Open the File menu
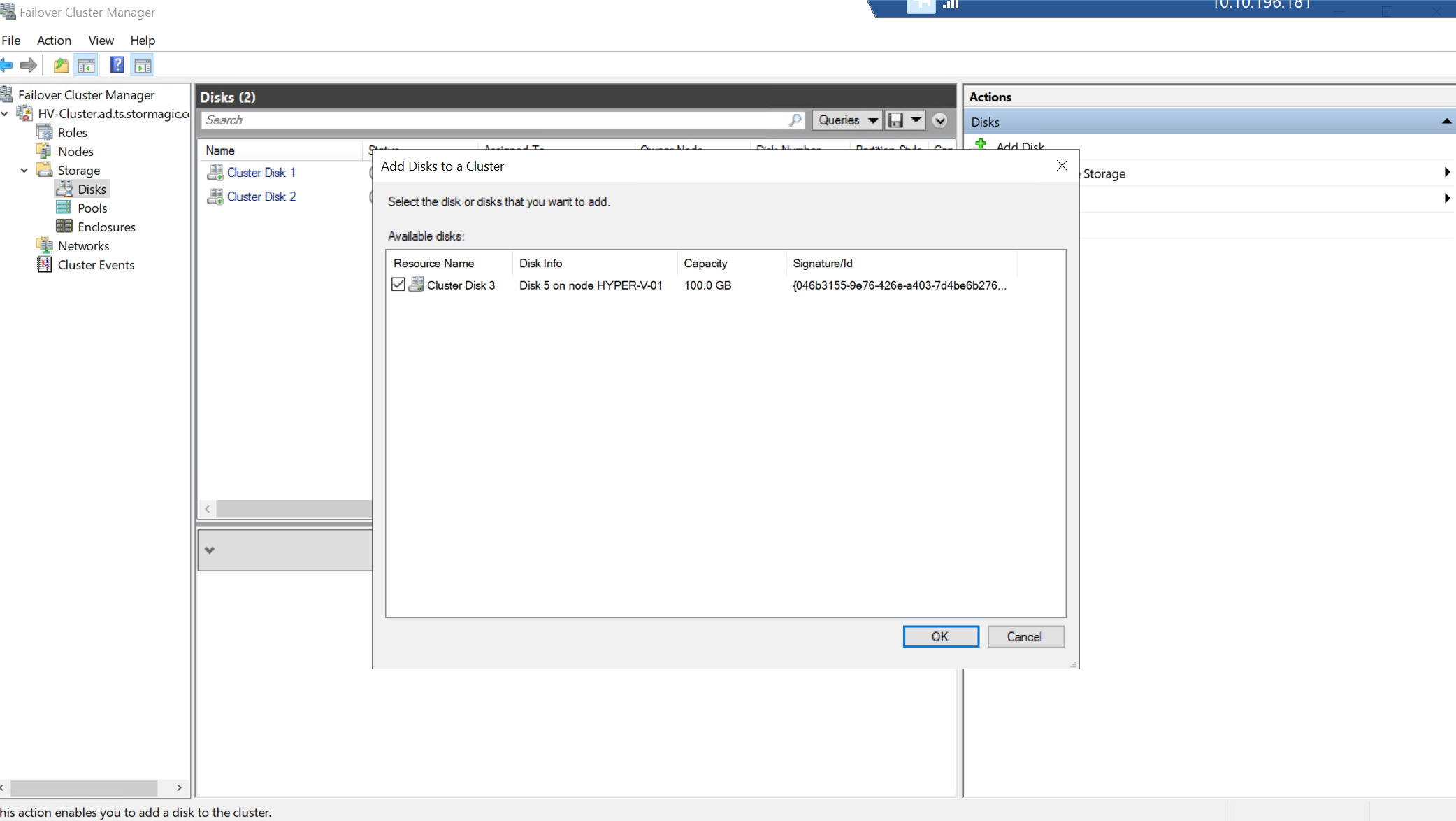The width and height of the screenshot is (1456, 821). [11, 40]
